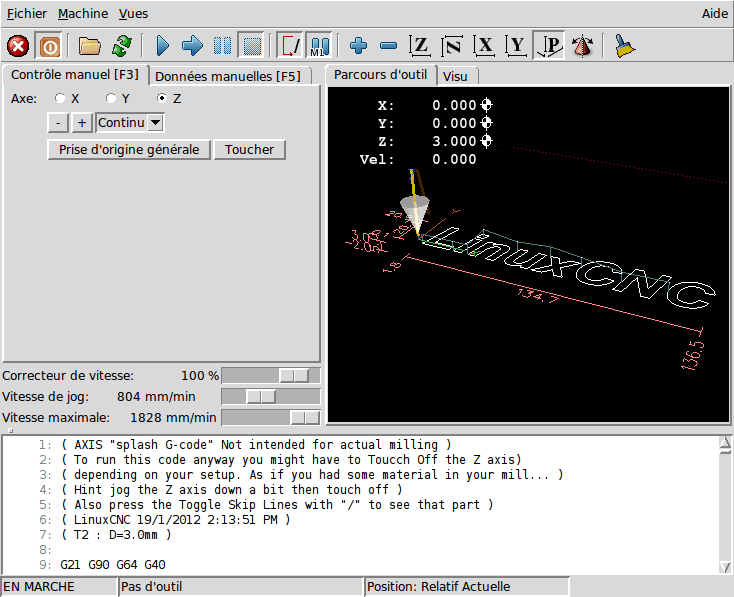Click the emergency stop red X icon
Viewport: 734px width, 597px height.
(18, 46)
